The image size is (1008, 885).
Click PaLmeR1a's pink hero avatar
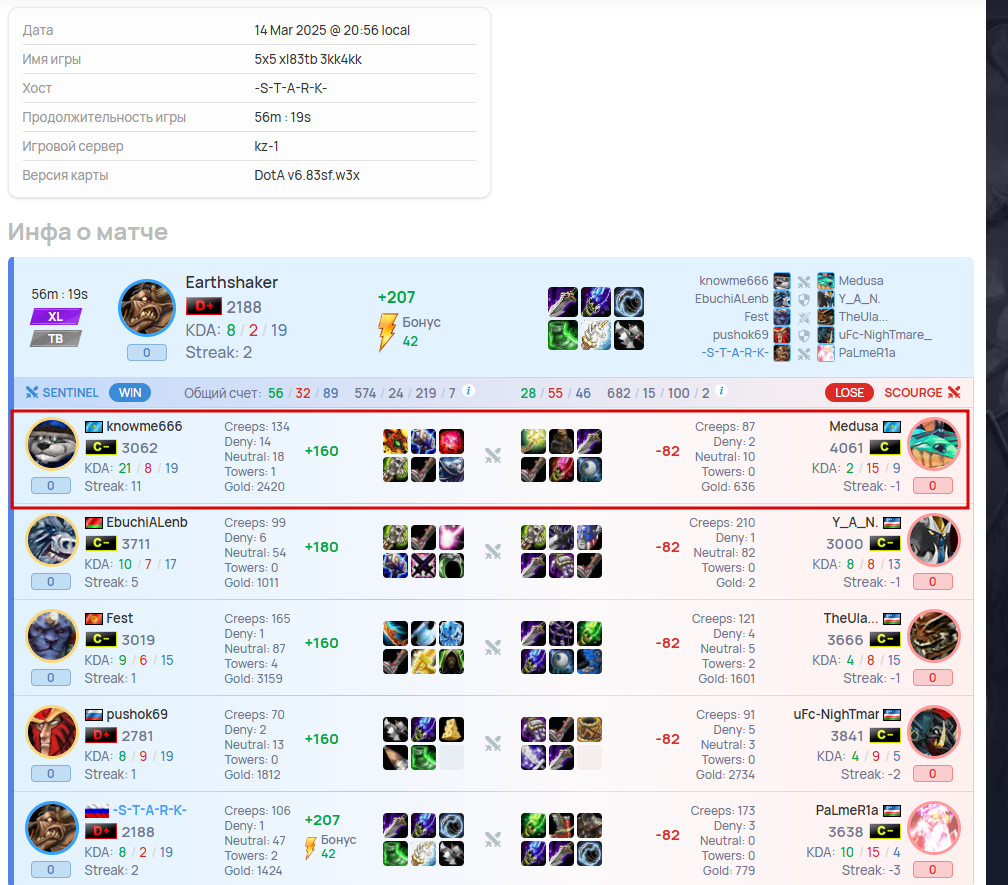pos(933,828)
